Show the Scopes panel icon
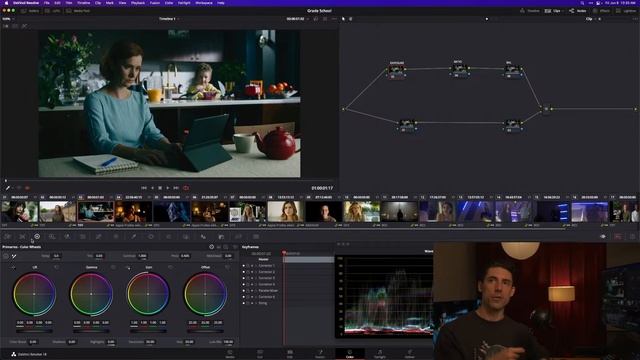640x360 pixels. click(x=618, y=237)
